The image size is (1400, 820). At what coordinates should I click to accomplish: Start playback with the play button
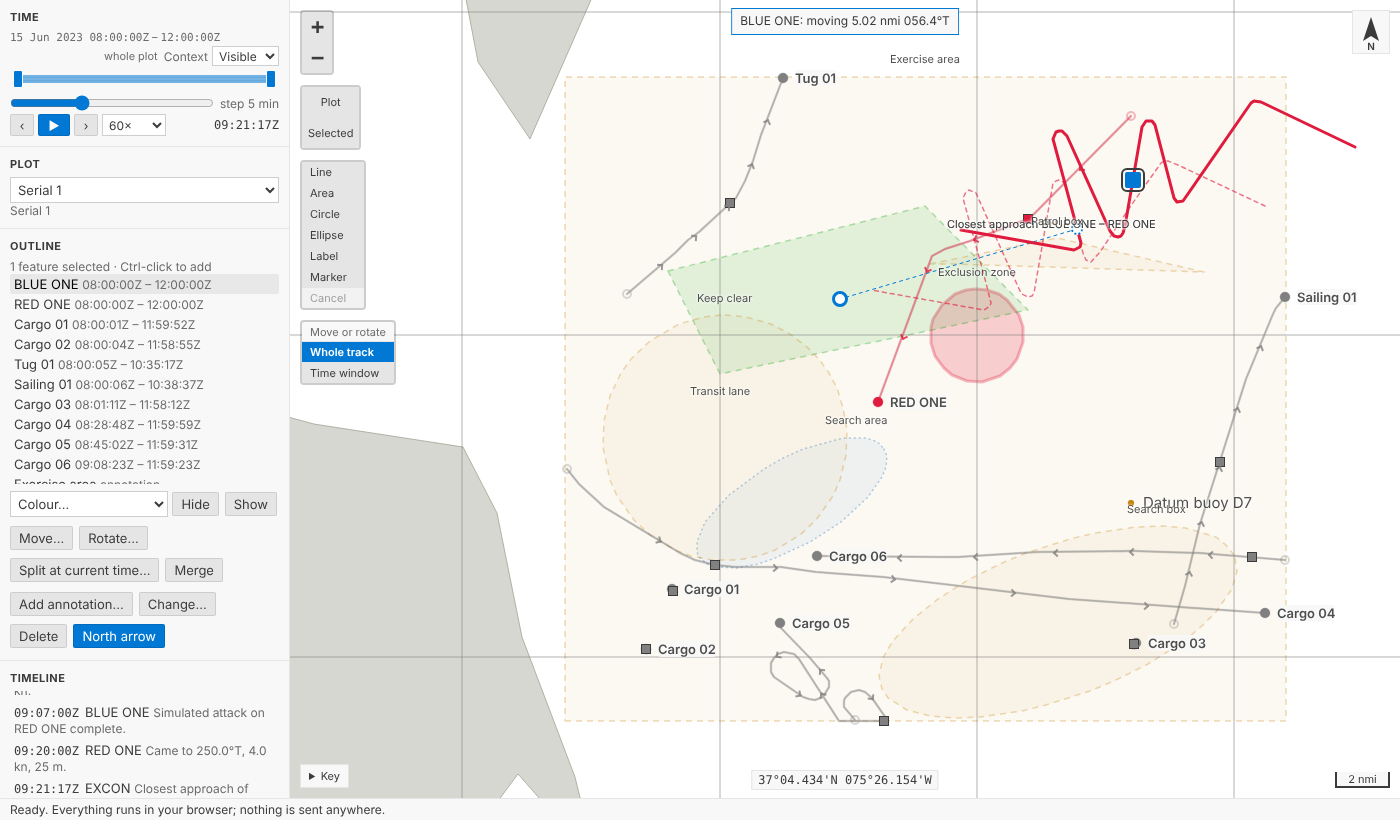point(54,125)
